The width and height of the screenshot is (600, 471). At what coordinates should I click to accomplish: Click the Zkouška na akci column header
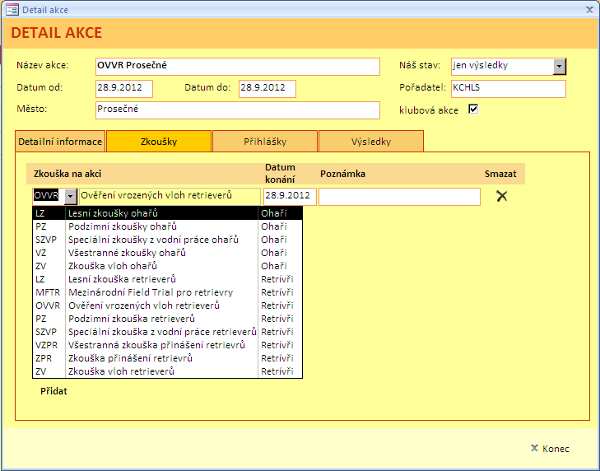click(67, 174)
